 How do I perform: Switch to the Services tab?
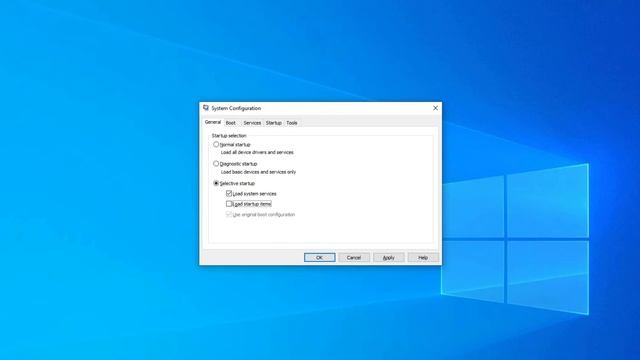coord(252,123)
